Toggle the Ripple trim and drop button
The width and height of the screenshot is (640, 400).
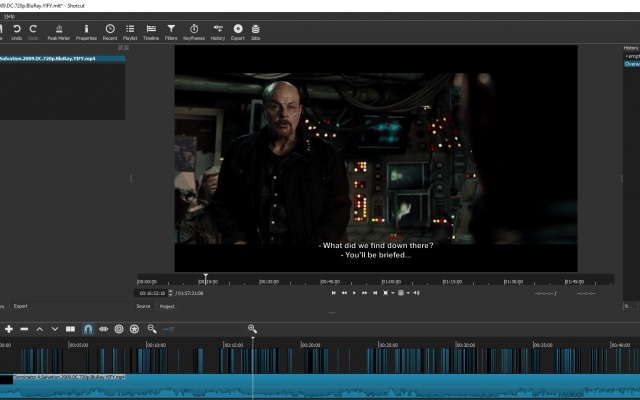[x=119, y=329]
